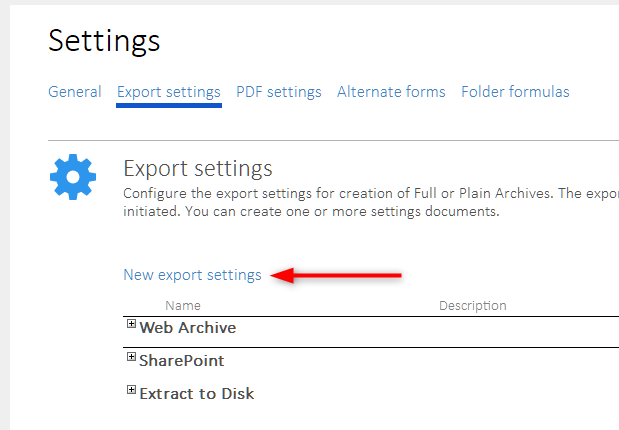Click the Settings page title
Viewport: 619px width, 430px height.
[104, 40]
